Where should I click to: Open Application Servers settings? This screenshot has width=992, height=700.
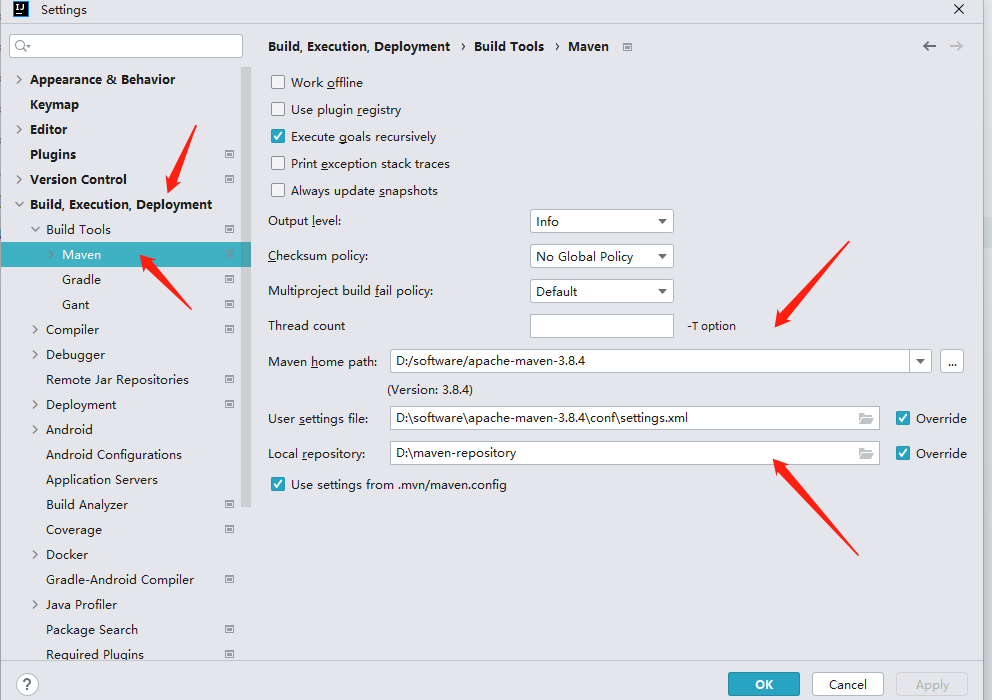coord(102,479)
